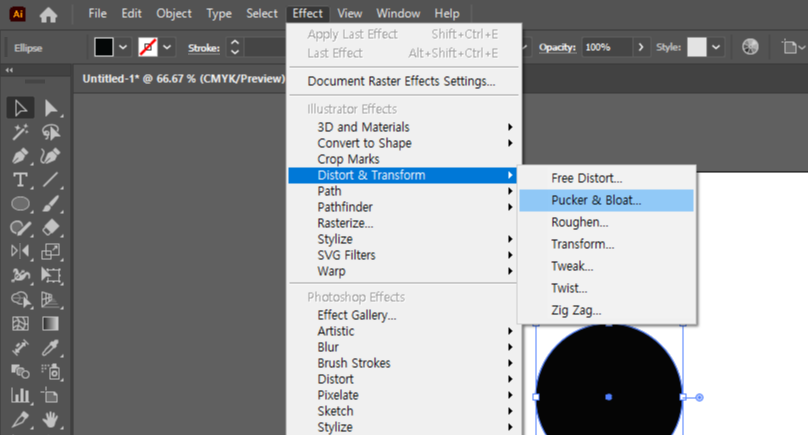The image size is (808, 435).
Task: Expand the Convert to Shape submenu
Action: (402, 143)
